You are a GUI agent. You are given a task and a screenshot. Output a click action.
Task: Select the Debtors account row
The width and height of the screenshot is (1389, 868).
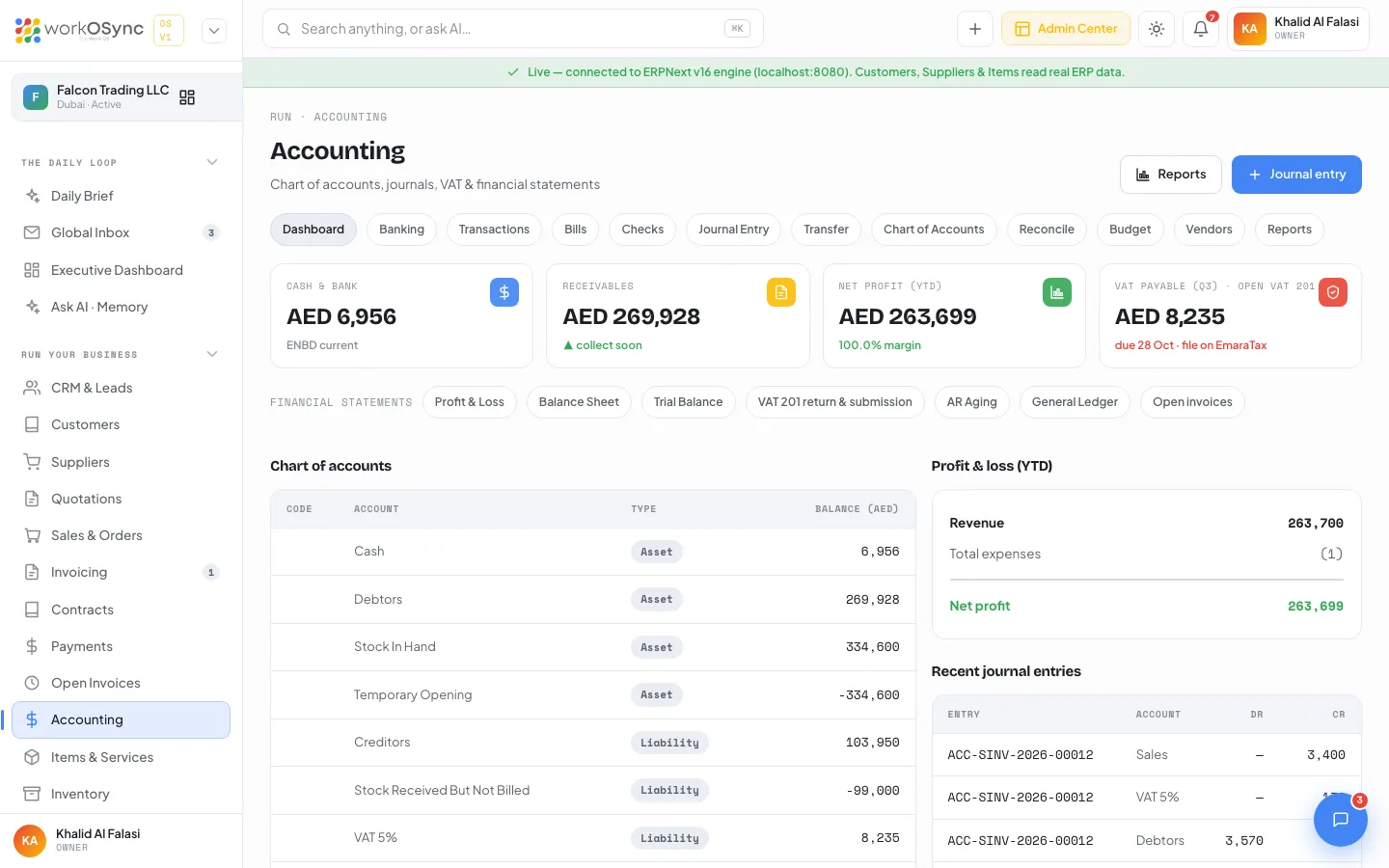click(x=593, y=600)
